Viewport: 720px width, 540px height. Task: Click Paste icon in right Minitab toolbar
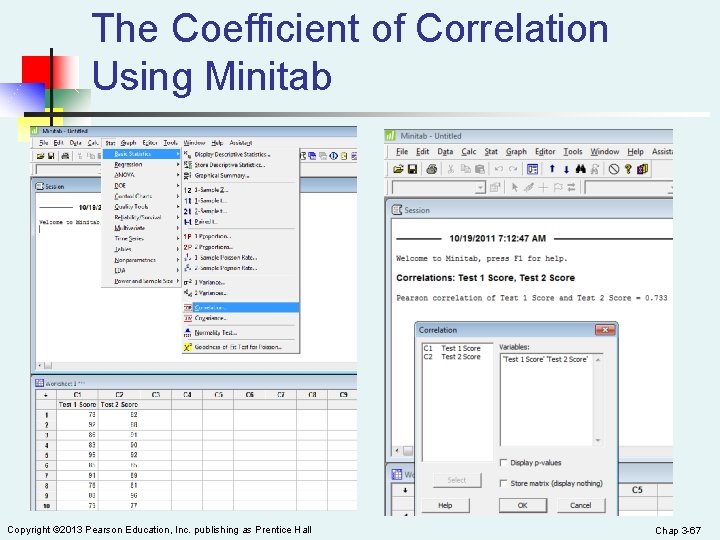point(480,169)
